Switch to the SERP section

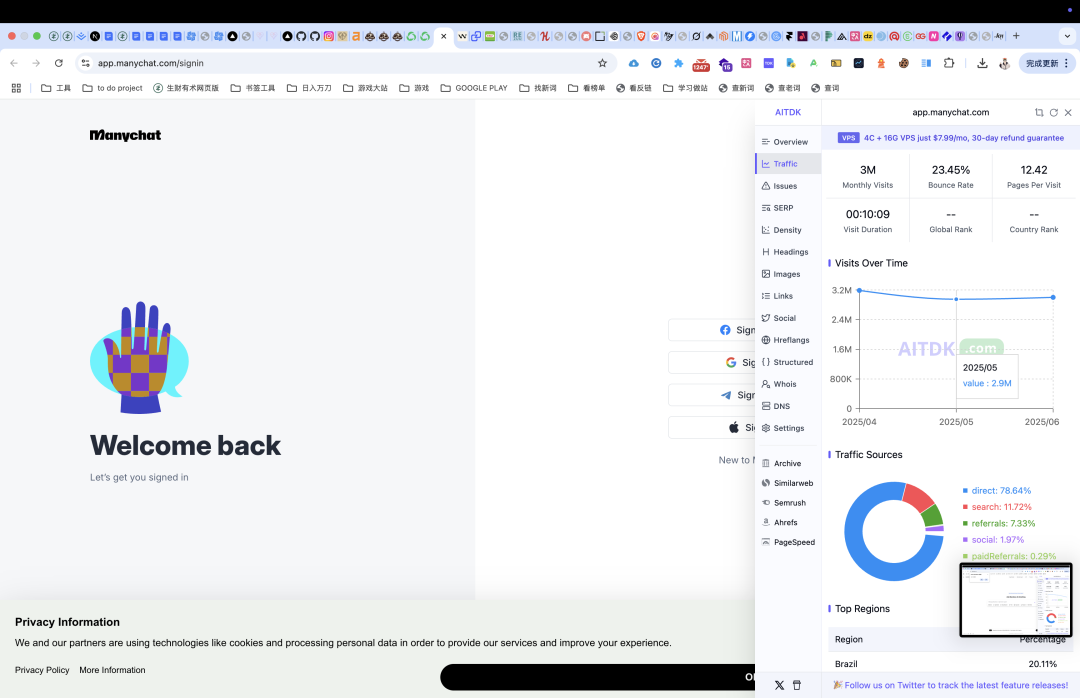pos(778,208)
